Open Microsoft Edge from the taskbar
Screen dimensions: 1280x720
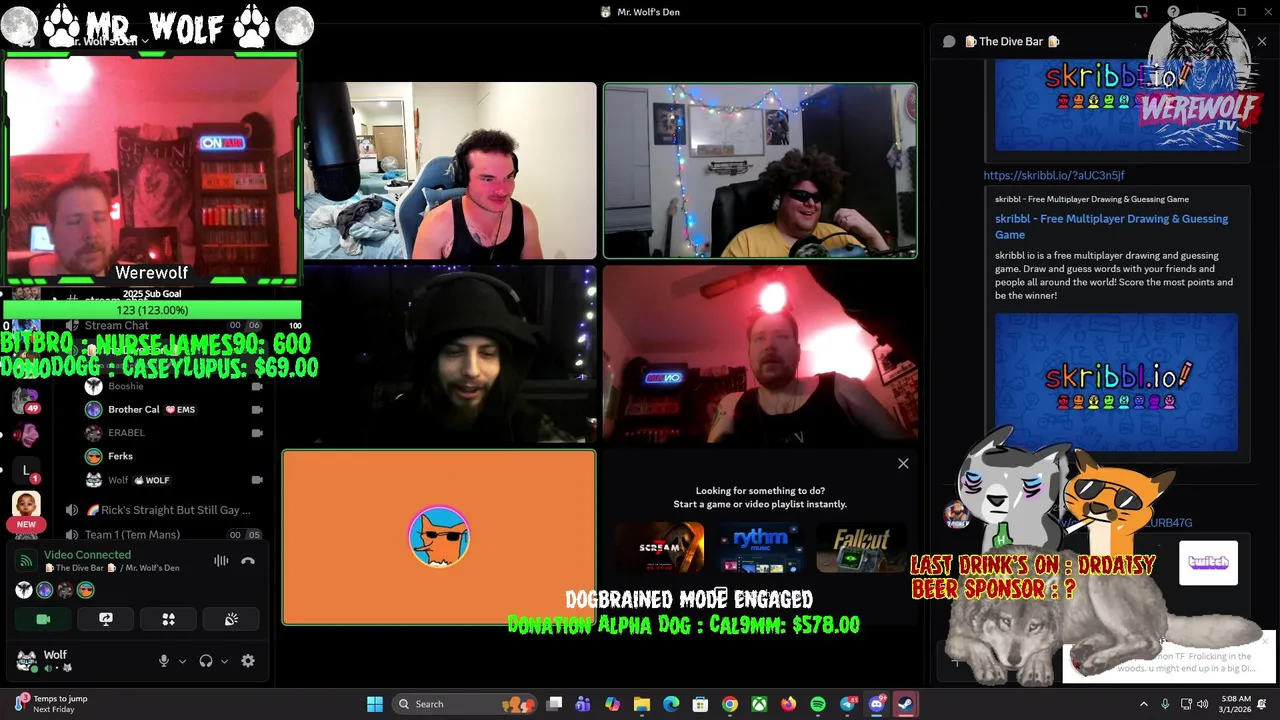[672, 704]
